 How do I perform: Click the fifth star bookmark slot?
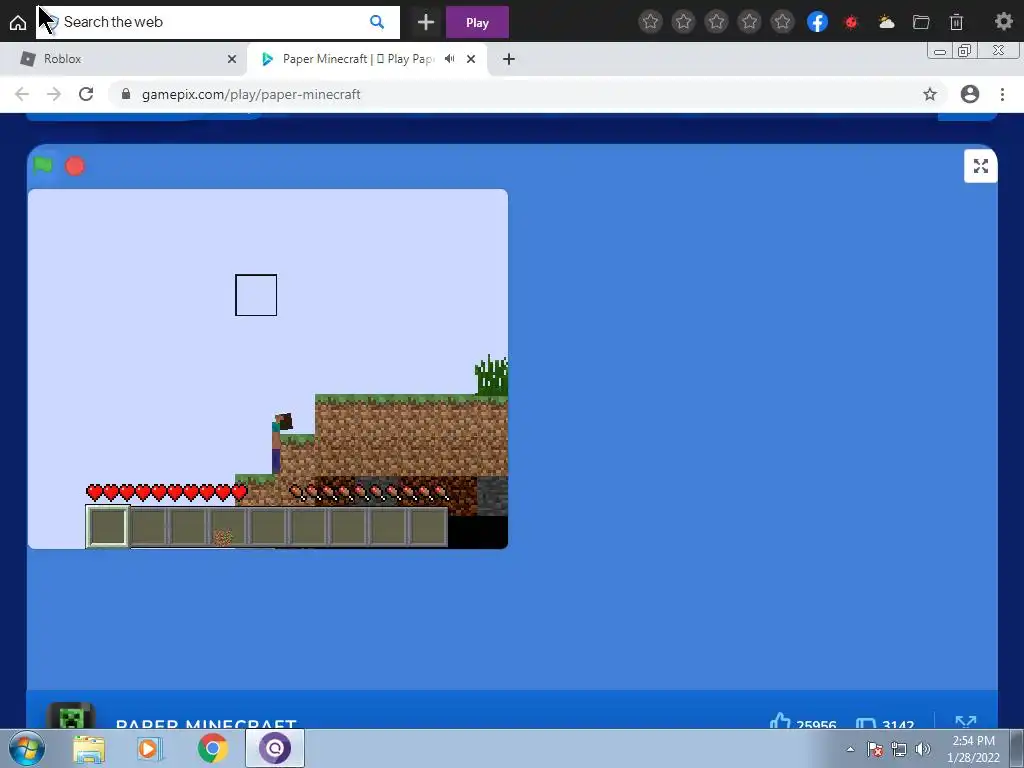pyautogui.click(x=782, y=22)
